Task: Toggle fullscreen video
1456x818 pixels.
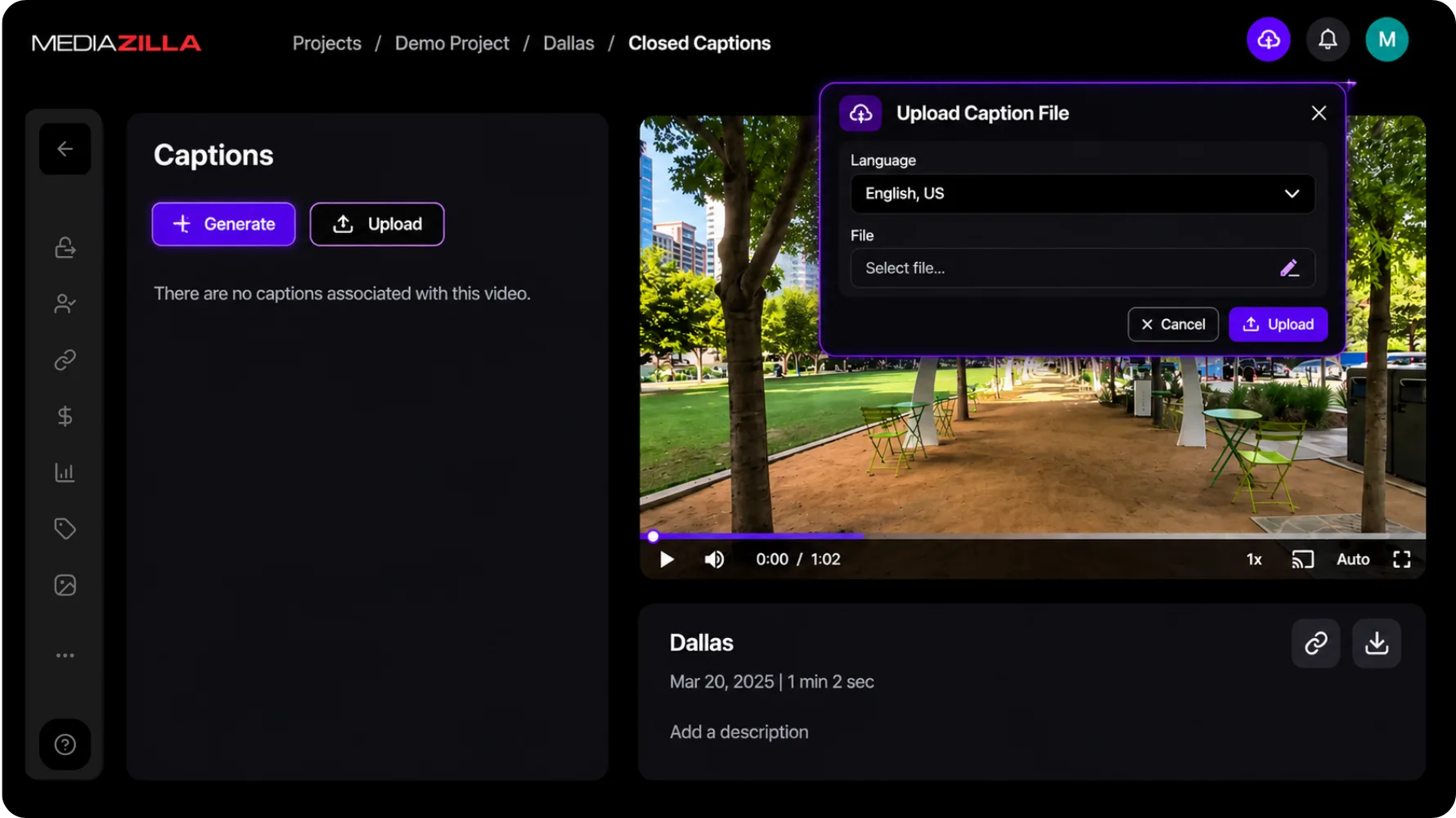Action: coord(1402,560)
